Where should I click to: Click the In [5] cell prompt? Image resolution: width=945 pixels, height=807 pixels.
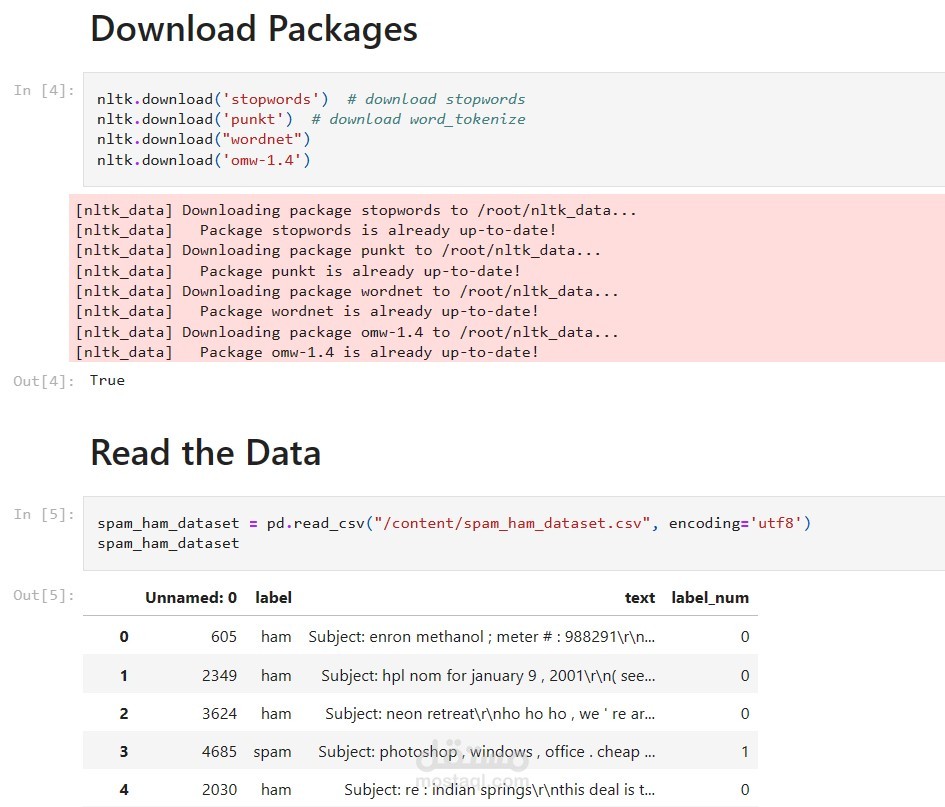(x=44, y=515)
